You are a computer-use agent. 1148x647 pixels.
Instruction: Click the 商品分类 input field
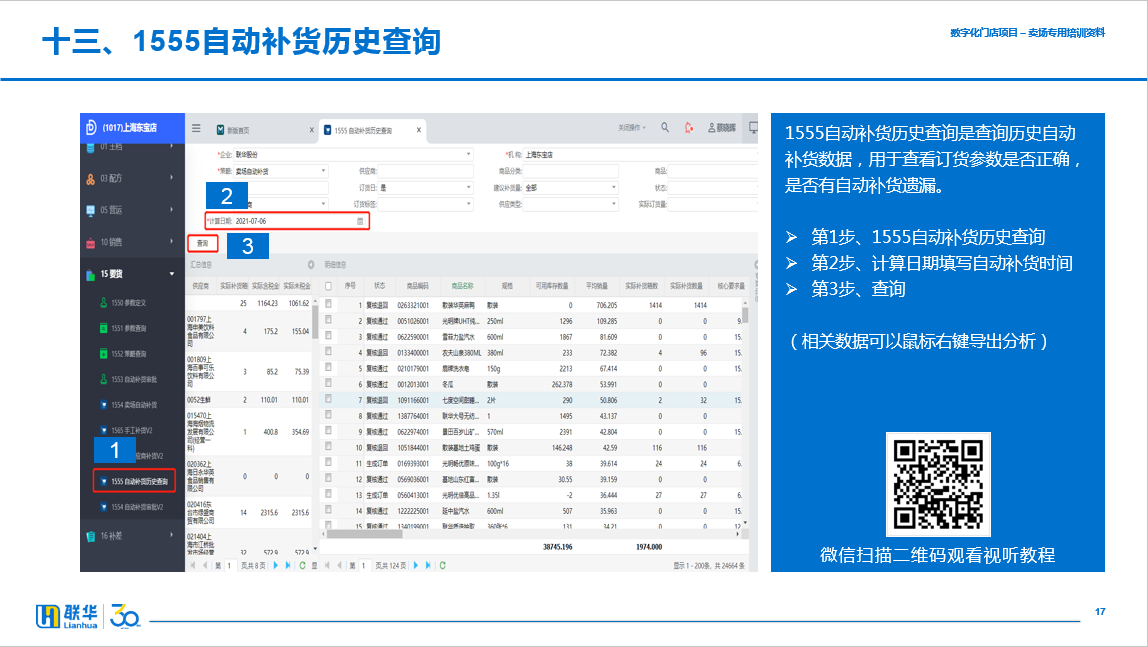[x=570, y=171]
